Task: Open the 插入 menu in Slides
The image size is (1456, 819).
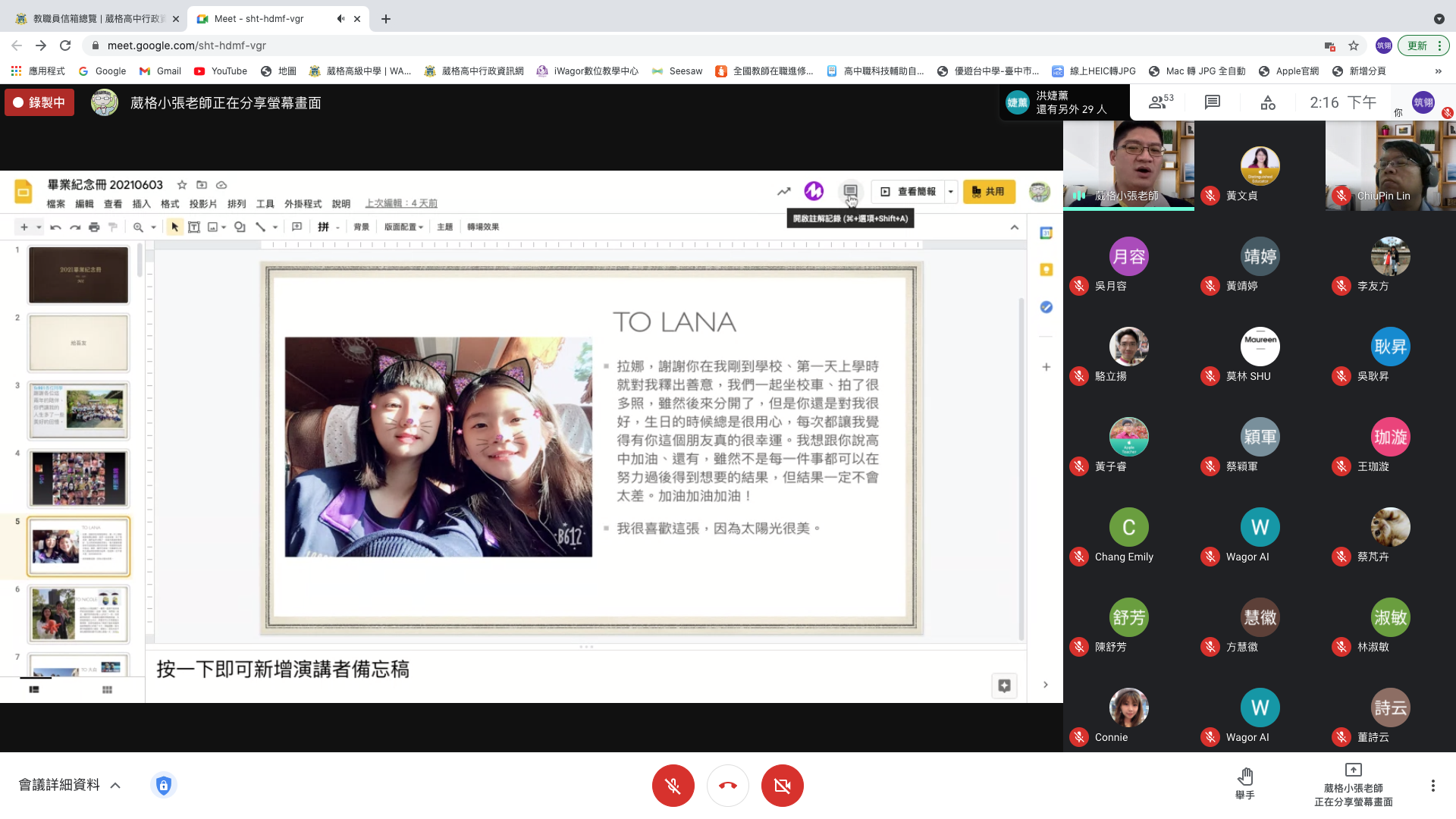Action: point(141,204)
